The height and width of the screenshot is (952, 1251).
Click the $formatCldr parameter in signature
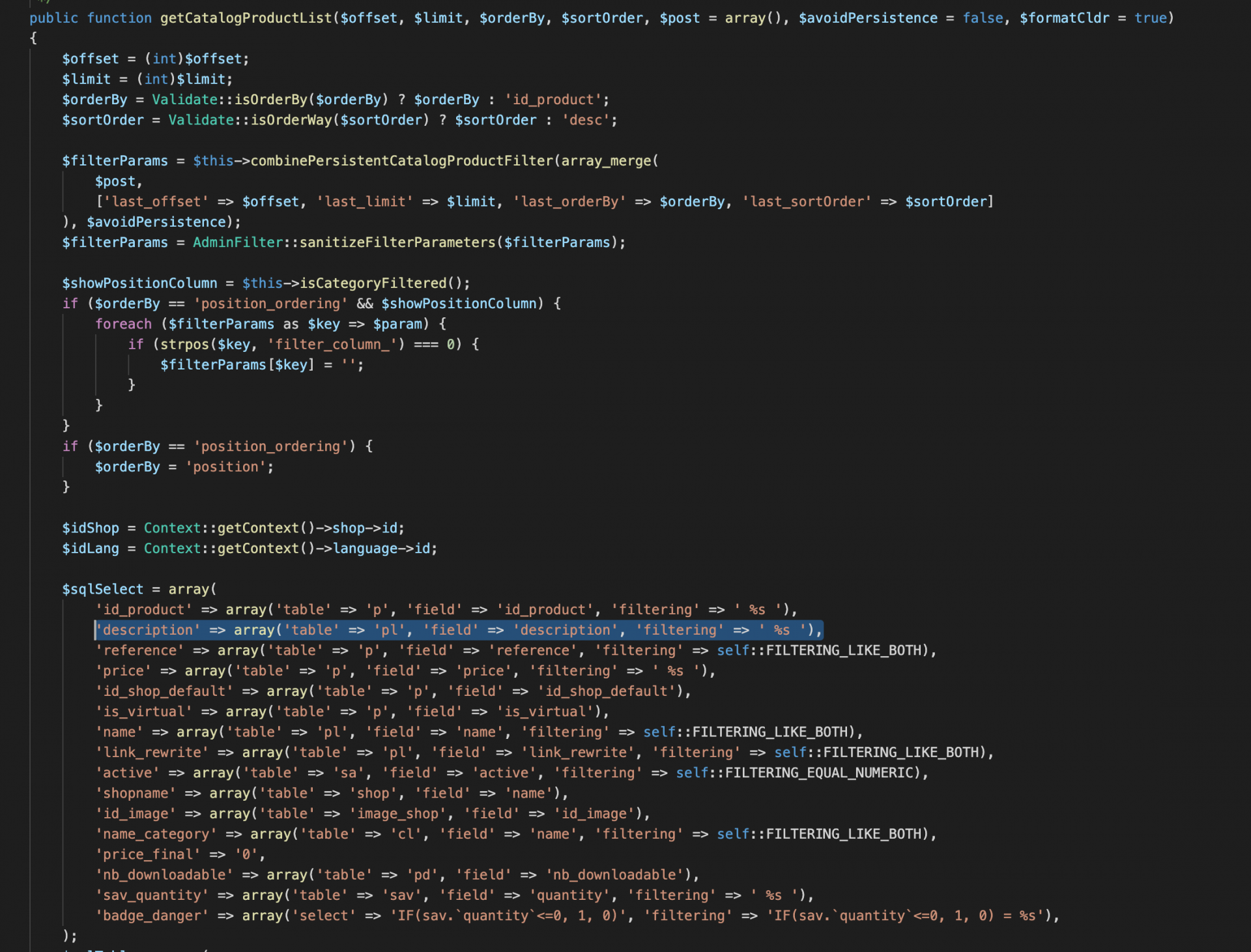1064,18
